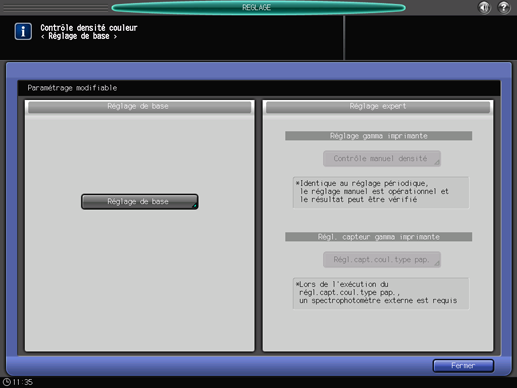Open the 'Réglage de base' dark button
Image resolution: width=517 pixels, height=388 pixels.
140,202
